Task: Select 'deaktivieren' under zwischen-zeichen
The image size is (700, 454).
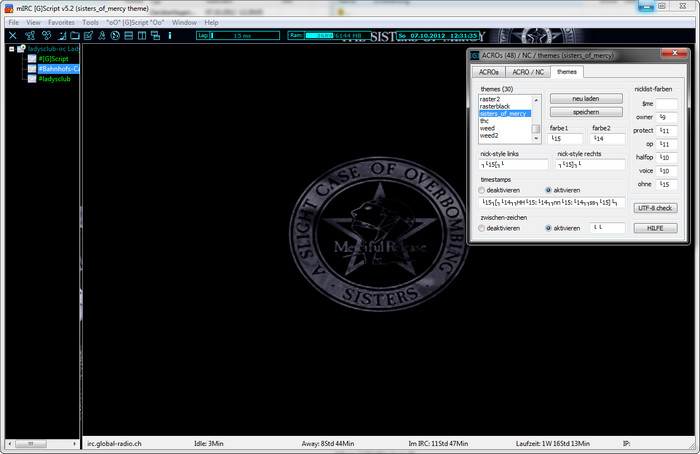Action: point(499,228)
